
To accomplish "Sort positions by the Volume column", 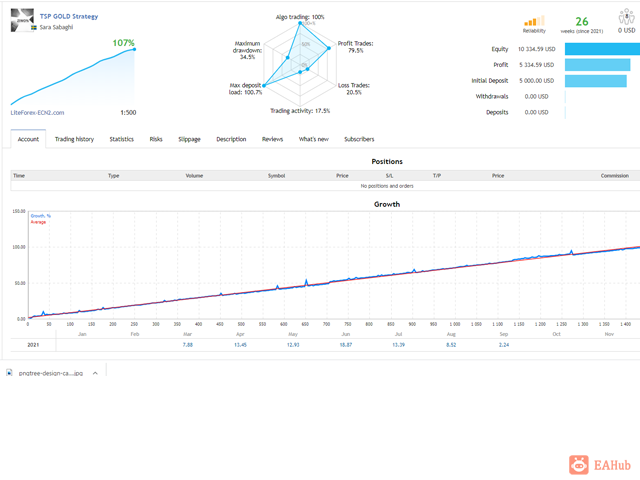I will pyautogui.click(x=194, y=176).
